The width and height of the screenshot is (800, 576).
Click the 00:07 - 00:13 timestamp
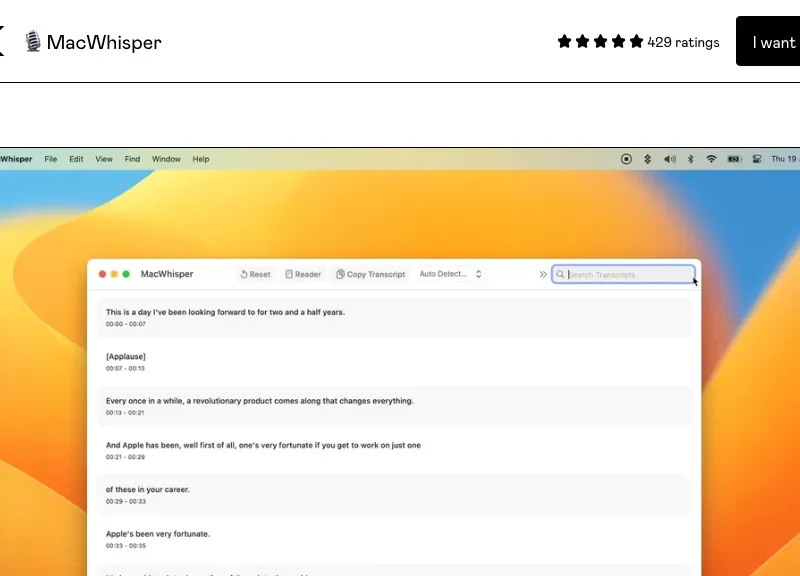click(x=126, y=368)
